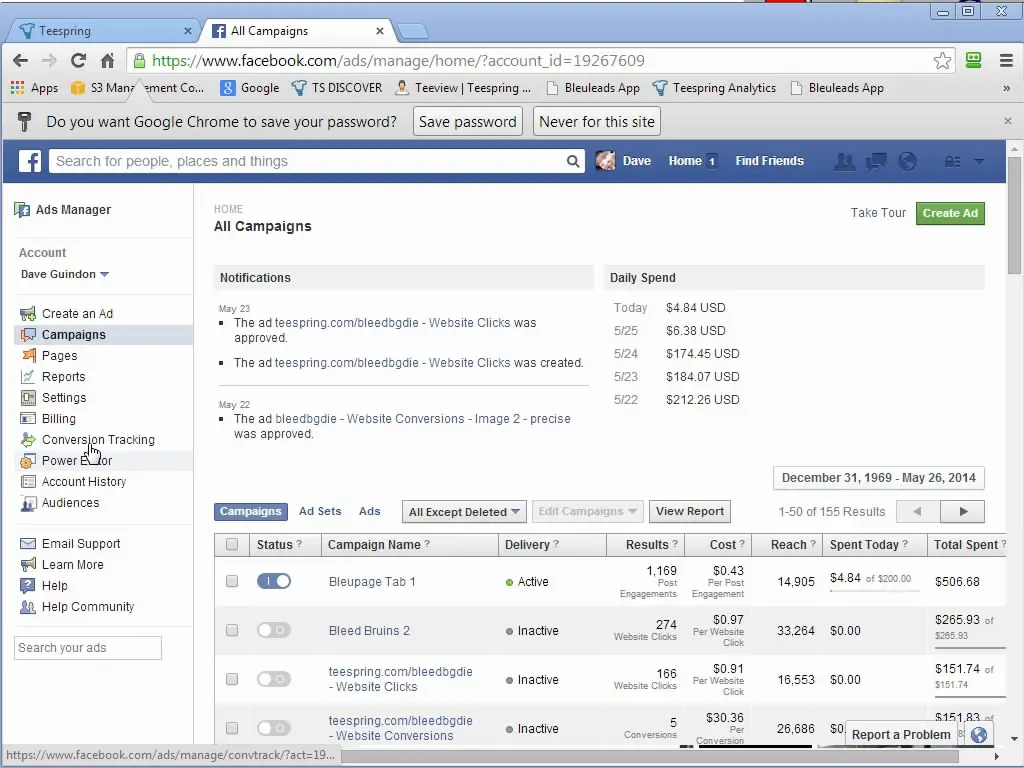This screenshot has width=1024, height=768.
Task: Open the friend requests icon
Action: (844, 161)
